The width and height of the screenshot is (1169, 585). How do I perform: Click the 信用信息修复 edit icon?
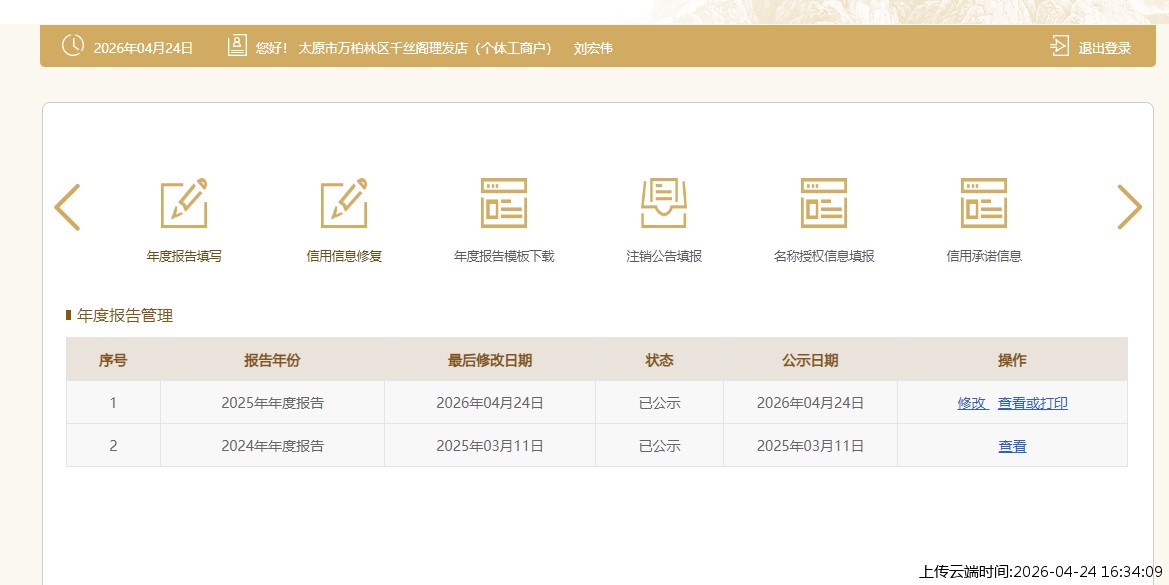click(344, 203)
